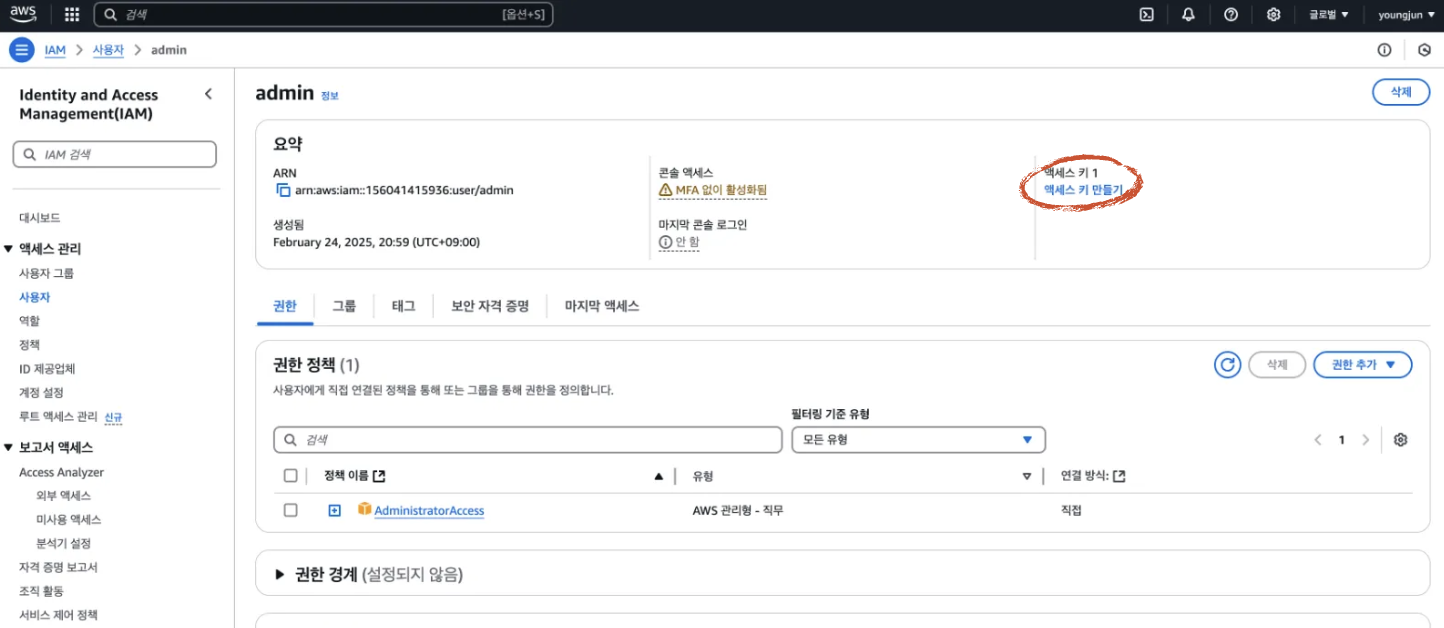This screenshot has height=628, width=1444.
Task: Switch to the 그룹 tab
Action: tap(344, 306)
